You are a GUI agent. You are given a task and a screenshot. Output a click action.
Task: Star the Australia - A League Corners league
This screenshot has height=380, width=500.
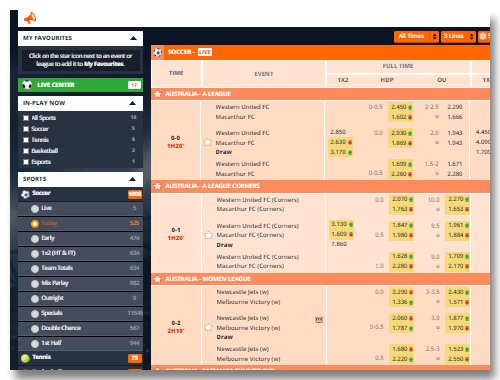click(x=157, y=186)
